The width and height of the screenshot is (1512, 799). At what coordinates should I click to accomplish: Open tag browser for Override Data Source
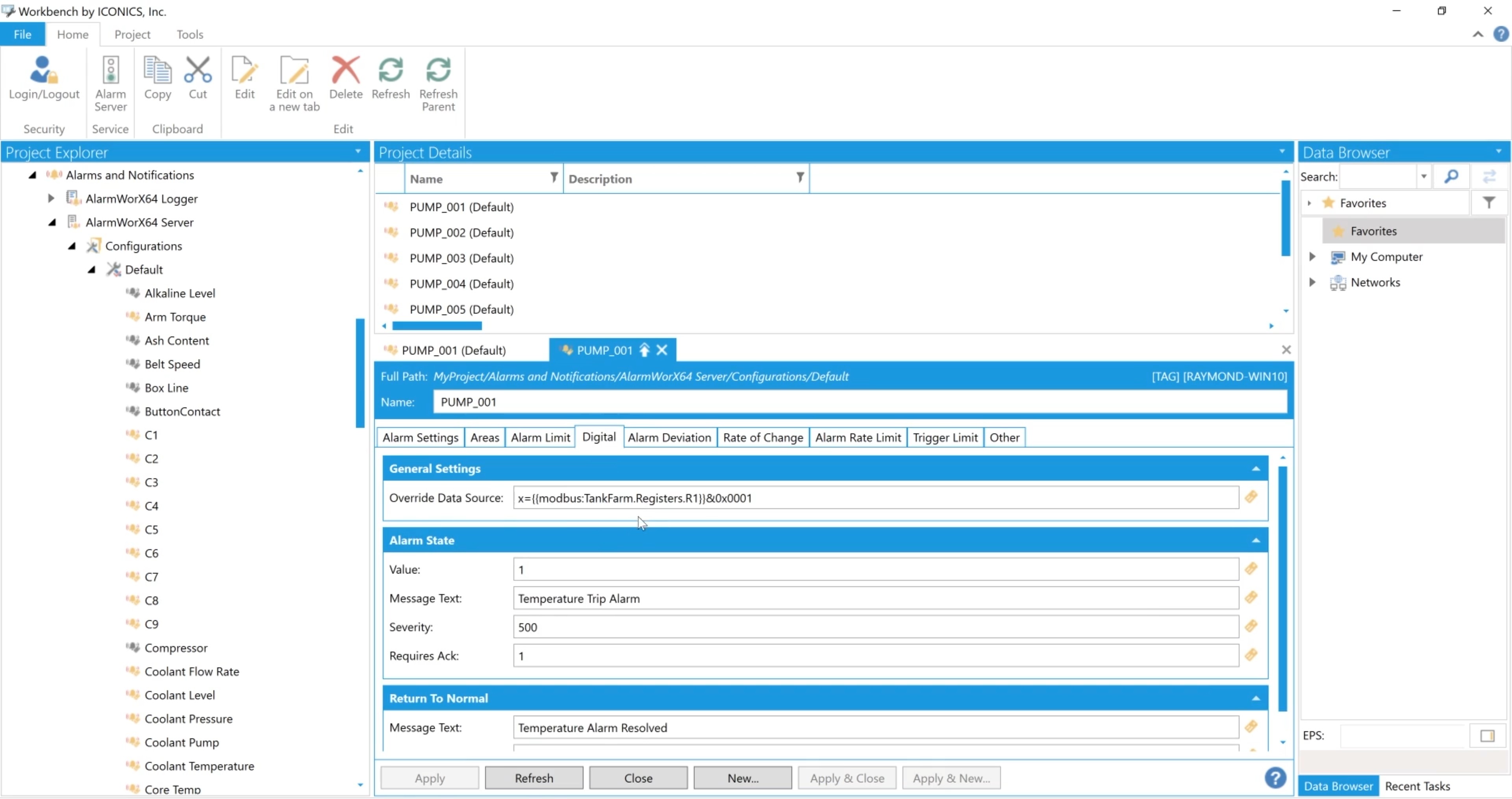(1251, 498)
